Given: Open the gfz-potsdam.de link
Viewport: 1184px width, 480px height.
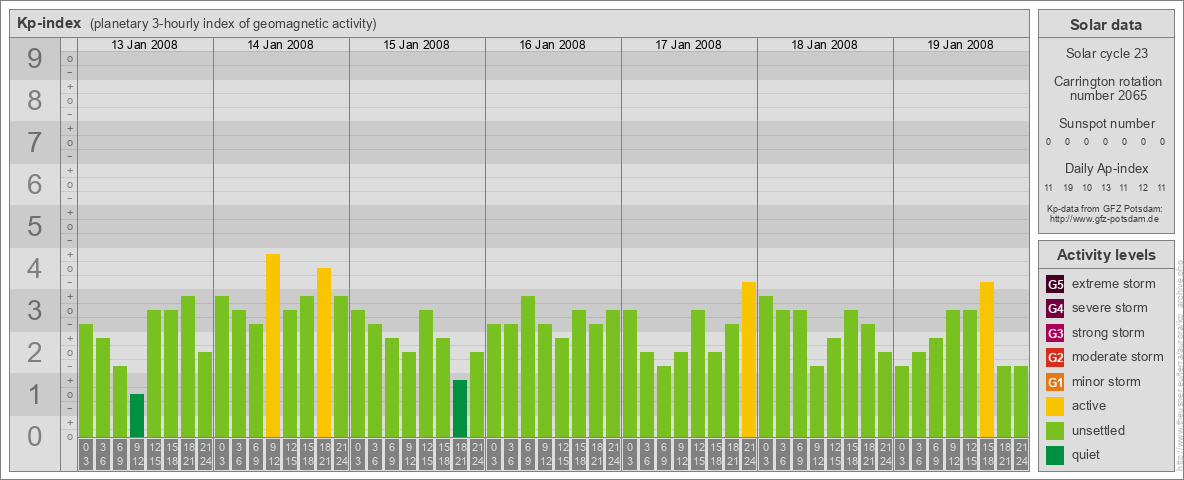Looking at the screenshot, I should (1105, 218).
